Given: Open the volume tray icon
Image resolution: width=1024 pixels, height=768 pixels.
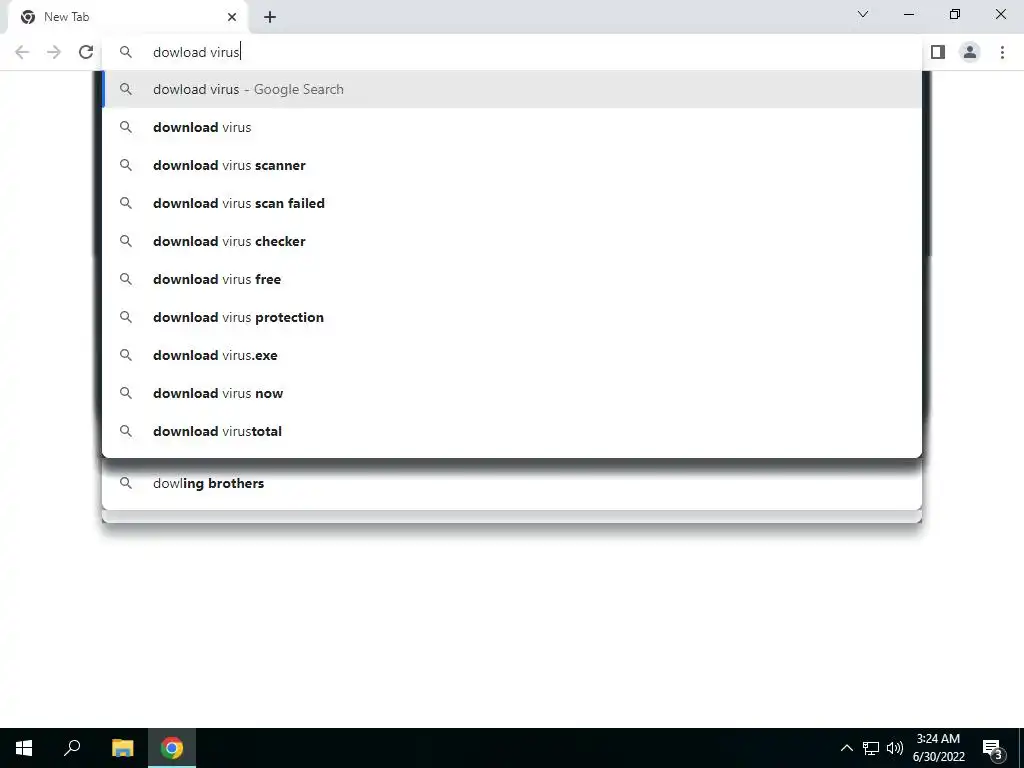Looking at the screenshot, I should [x=895, y=748].
